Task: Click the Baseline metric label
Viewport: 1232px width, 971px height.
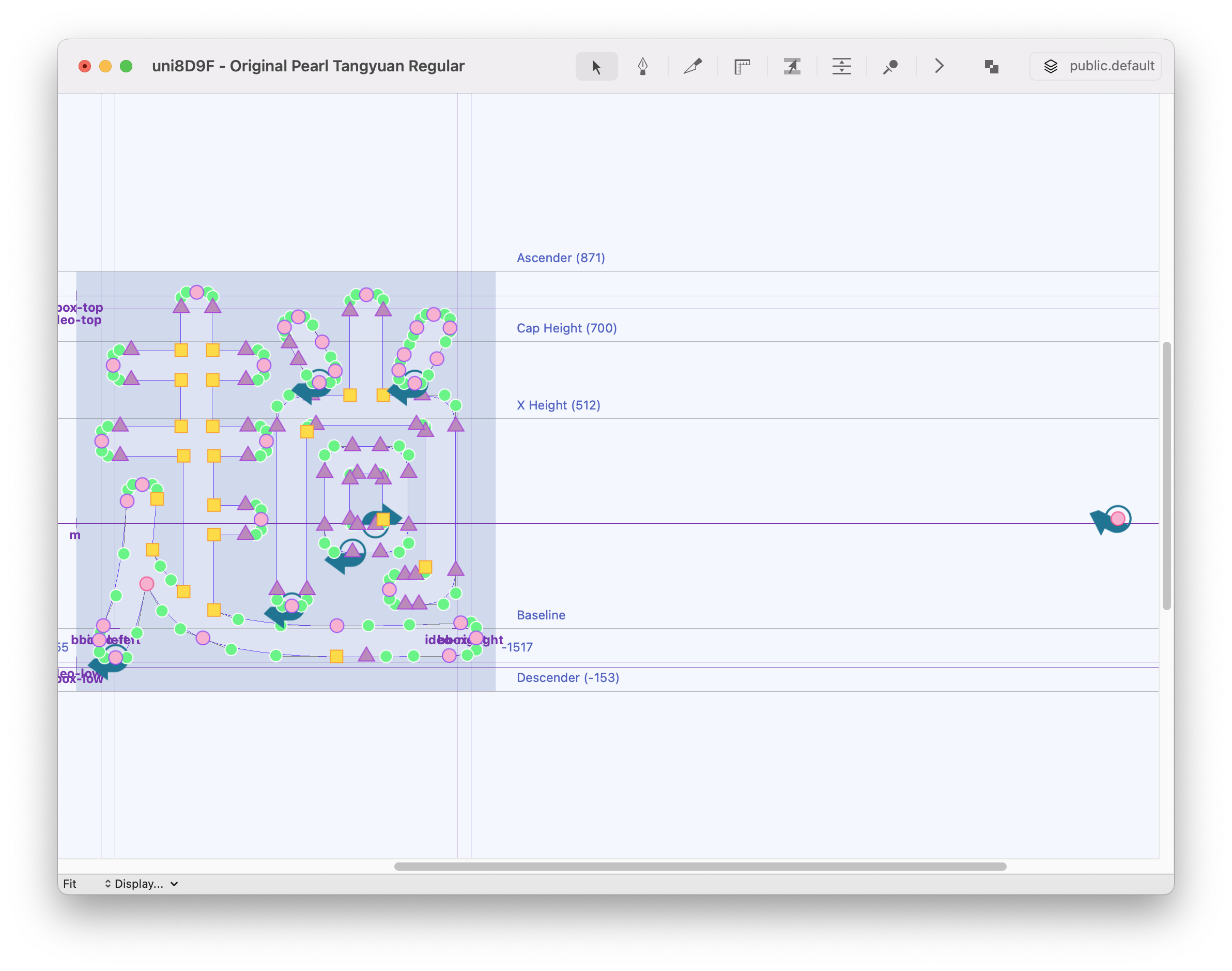Action: click(x=541, y=615)
